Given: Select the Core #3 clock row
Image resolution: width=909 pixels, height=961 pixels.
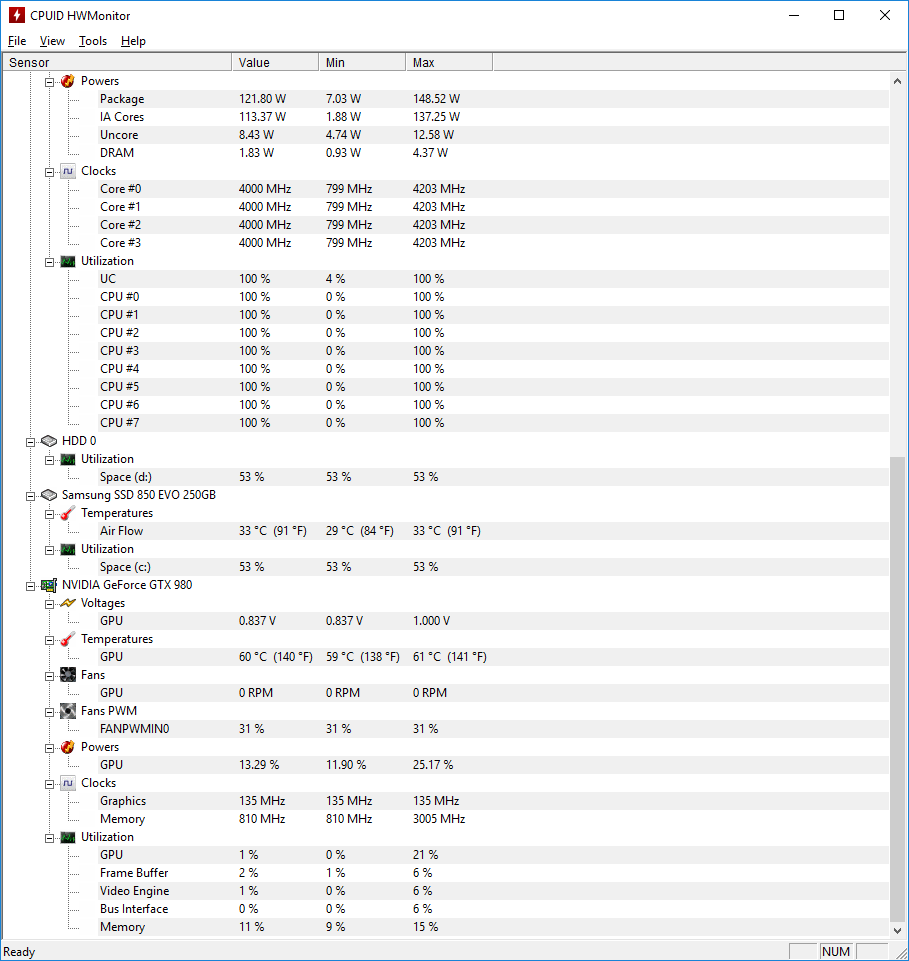Looking at the screenshot, I should coord(493,243).
